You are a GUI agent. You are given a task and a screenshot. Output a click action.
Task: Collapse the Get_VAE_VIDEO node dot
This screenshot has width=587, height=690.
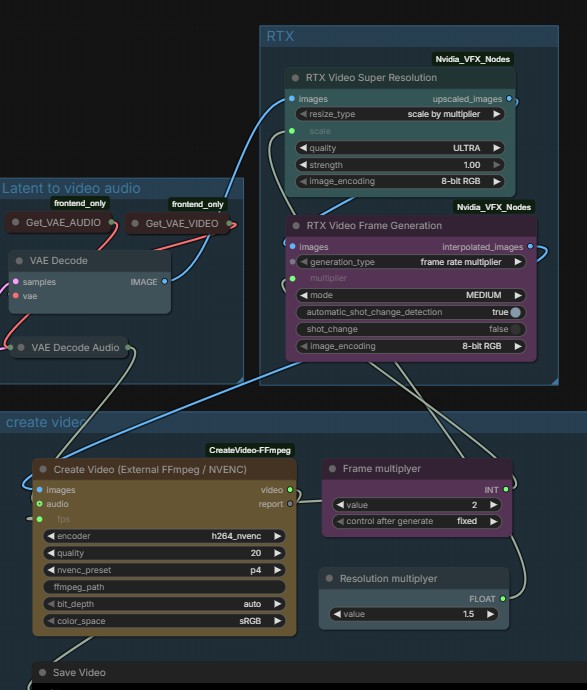point(135,224)
